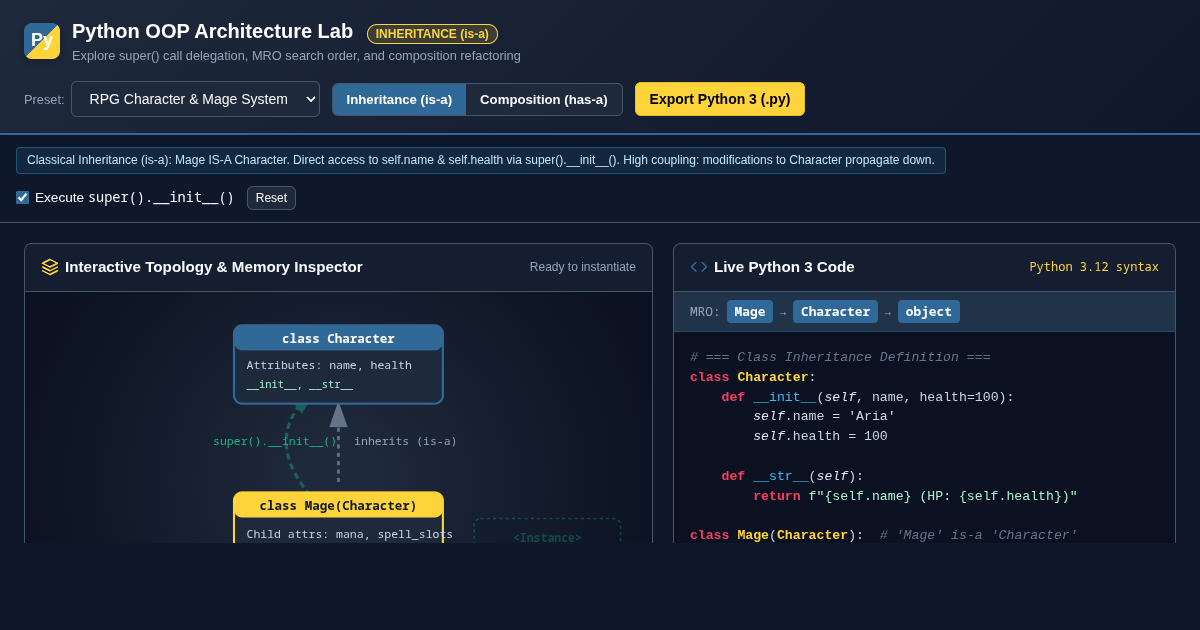Click the def __init__(self, name, health=100) line
This screenshot has width=1200, height=630.
(868, 397)
